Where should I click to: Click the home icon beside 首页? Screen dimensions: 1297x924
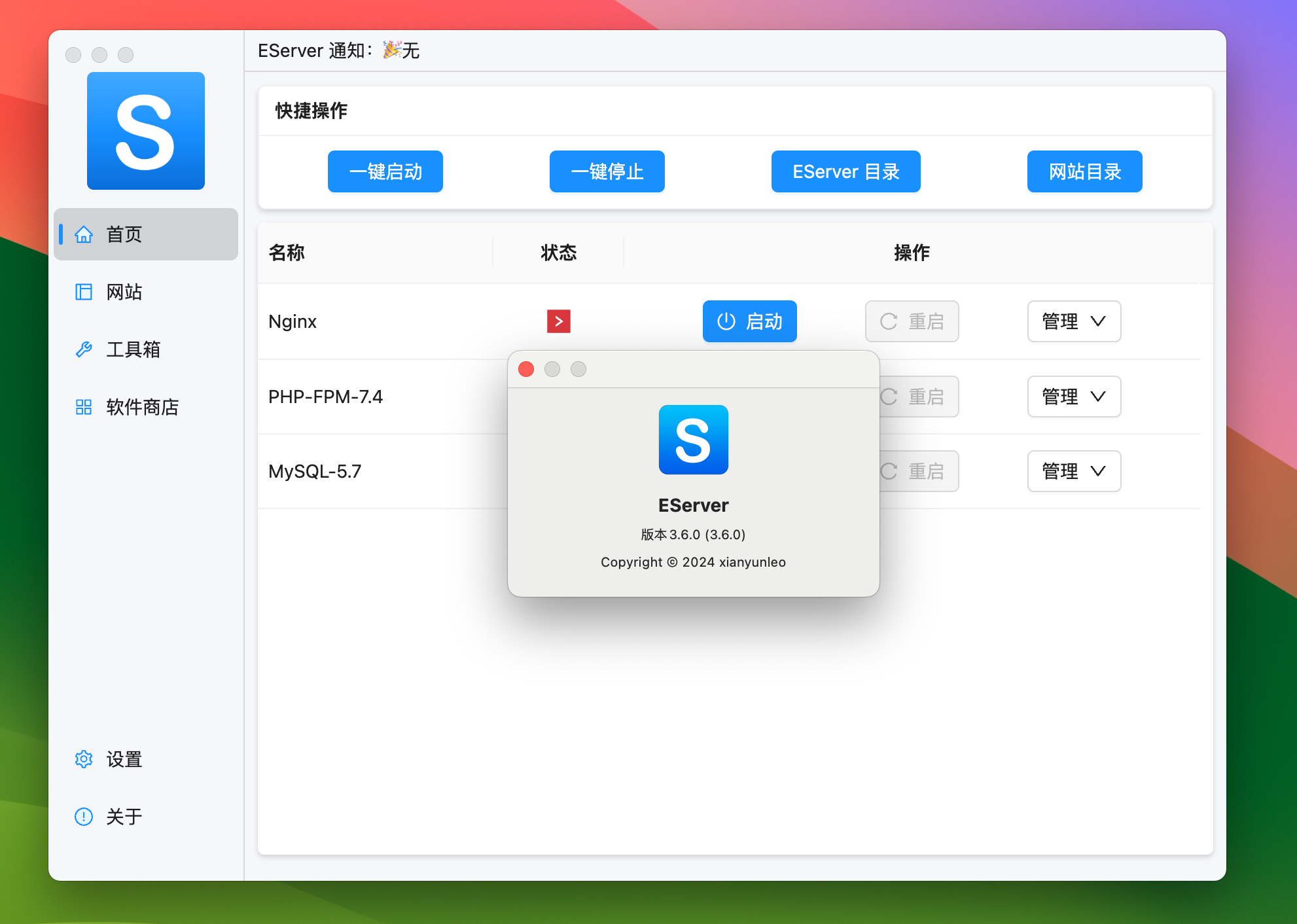[84, 234]
